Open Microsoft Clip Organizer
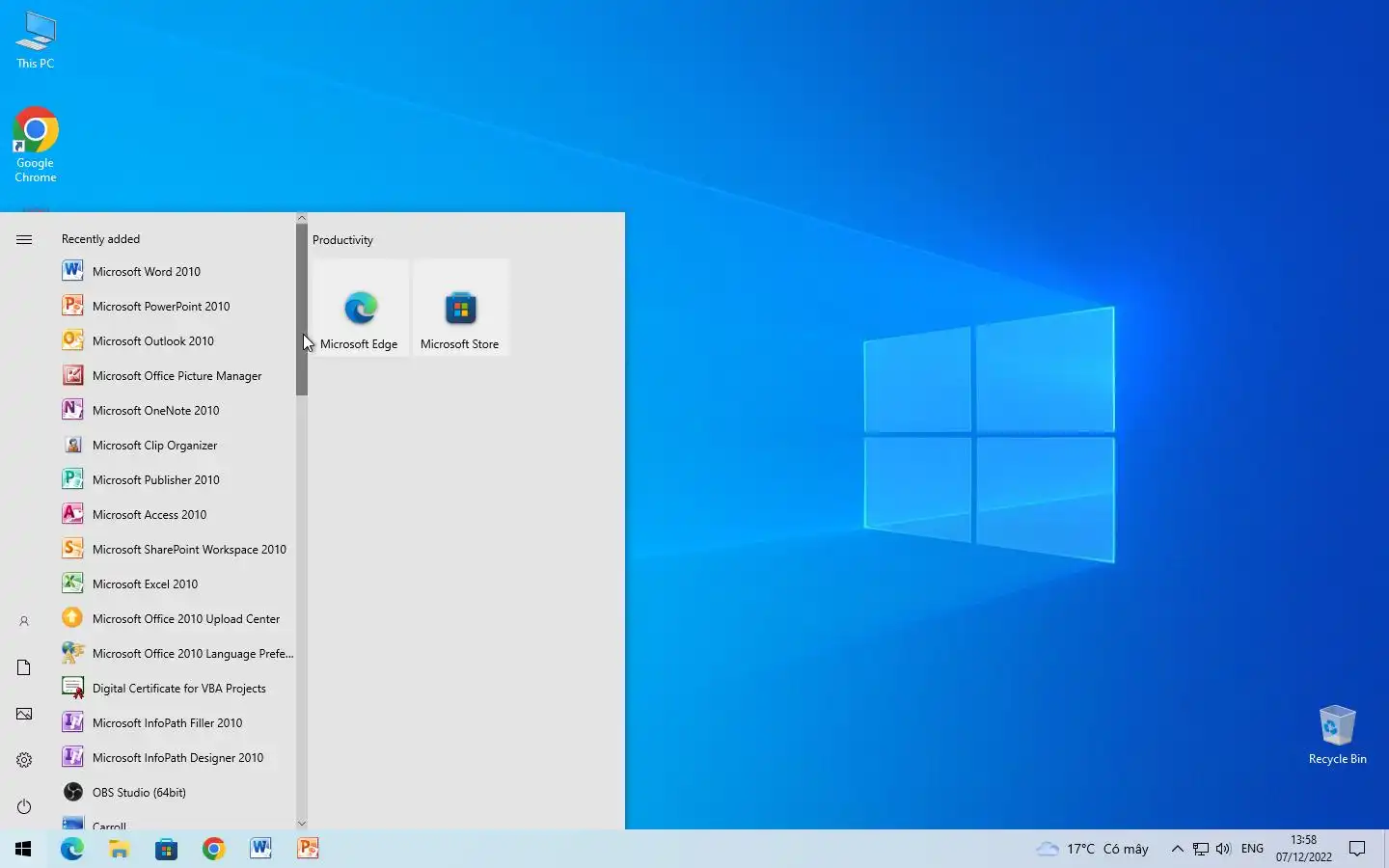 176,446
